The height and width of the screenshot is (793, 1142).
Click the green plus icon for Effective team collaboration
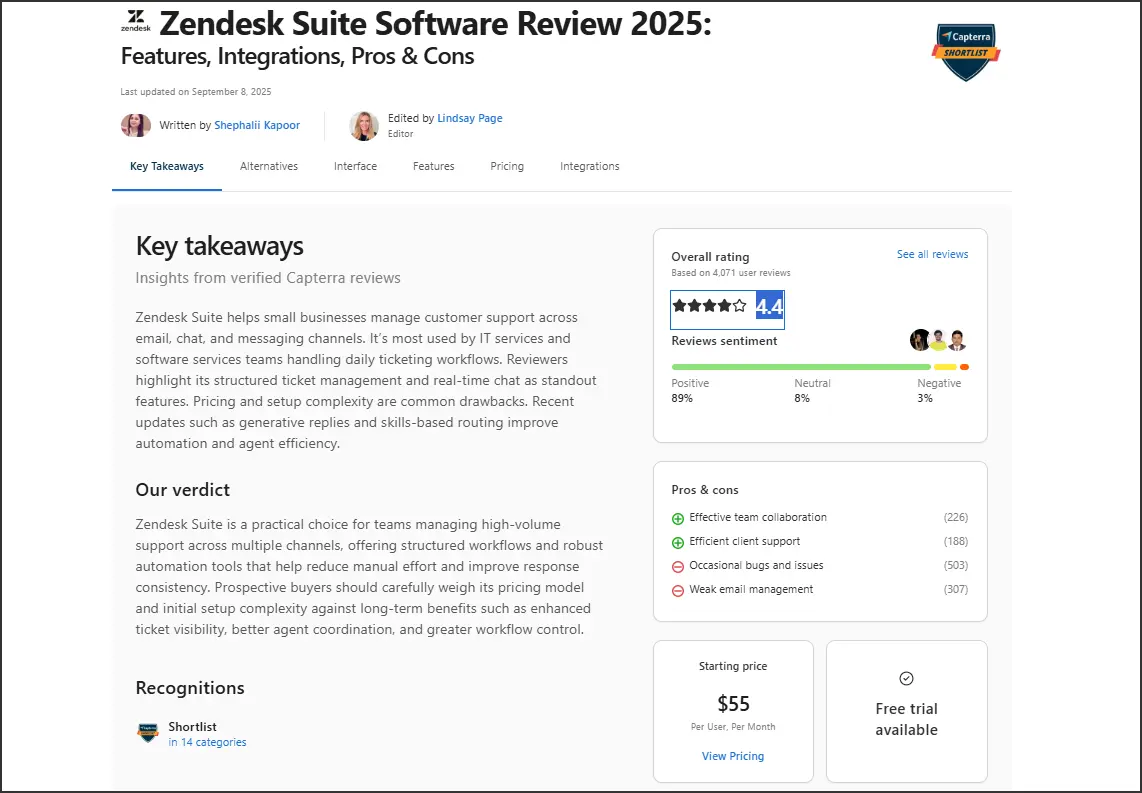[677, 518]
